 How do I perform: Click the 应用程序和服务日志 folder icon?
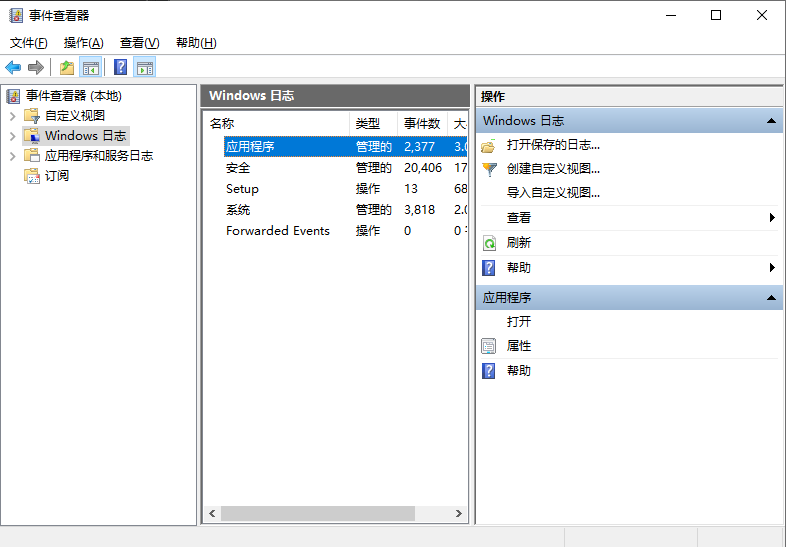(32, 155)
